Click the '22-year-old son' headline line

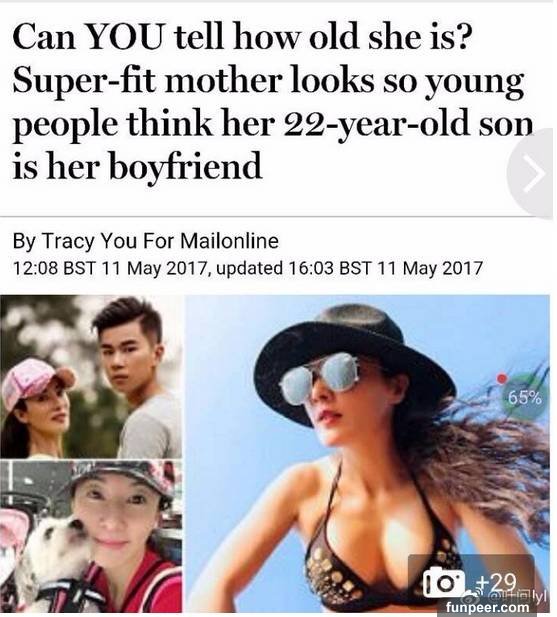tap(272, 123)
